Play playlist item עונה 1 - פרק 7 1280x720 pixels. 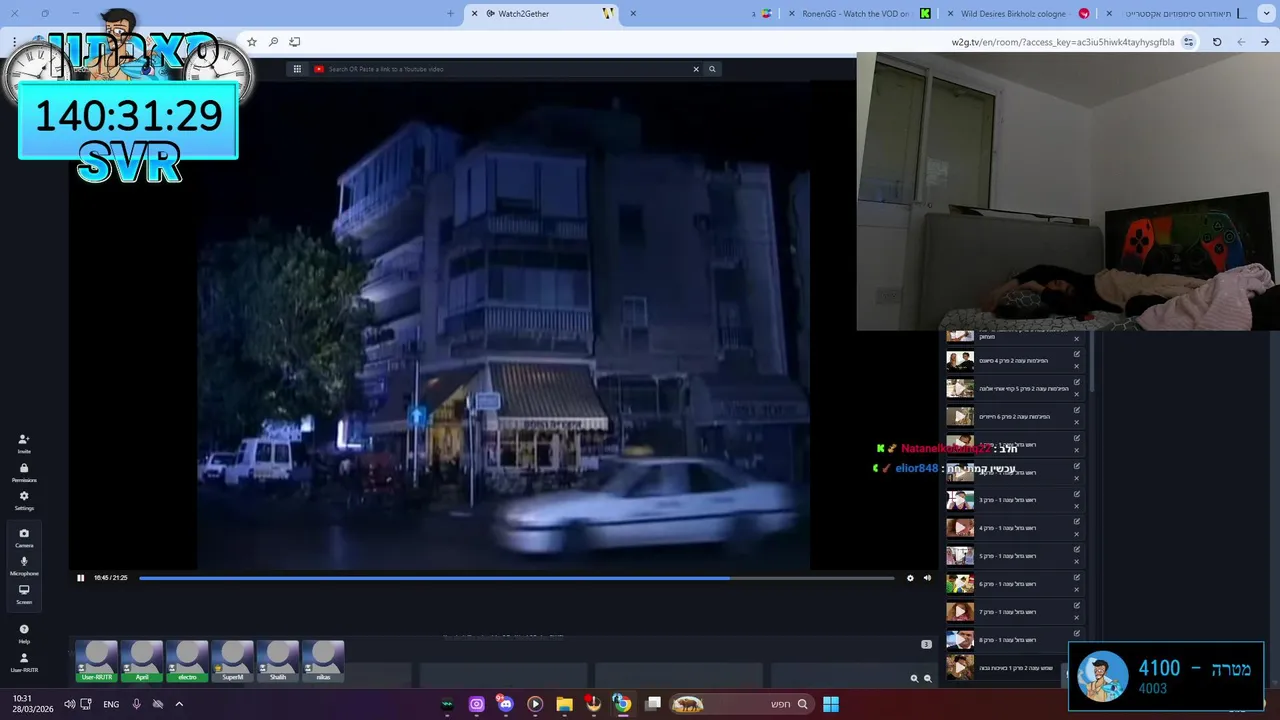pos(960,612)
